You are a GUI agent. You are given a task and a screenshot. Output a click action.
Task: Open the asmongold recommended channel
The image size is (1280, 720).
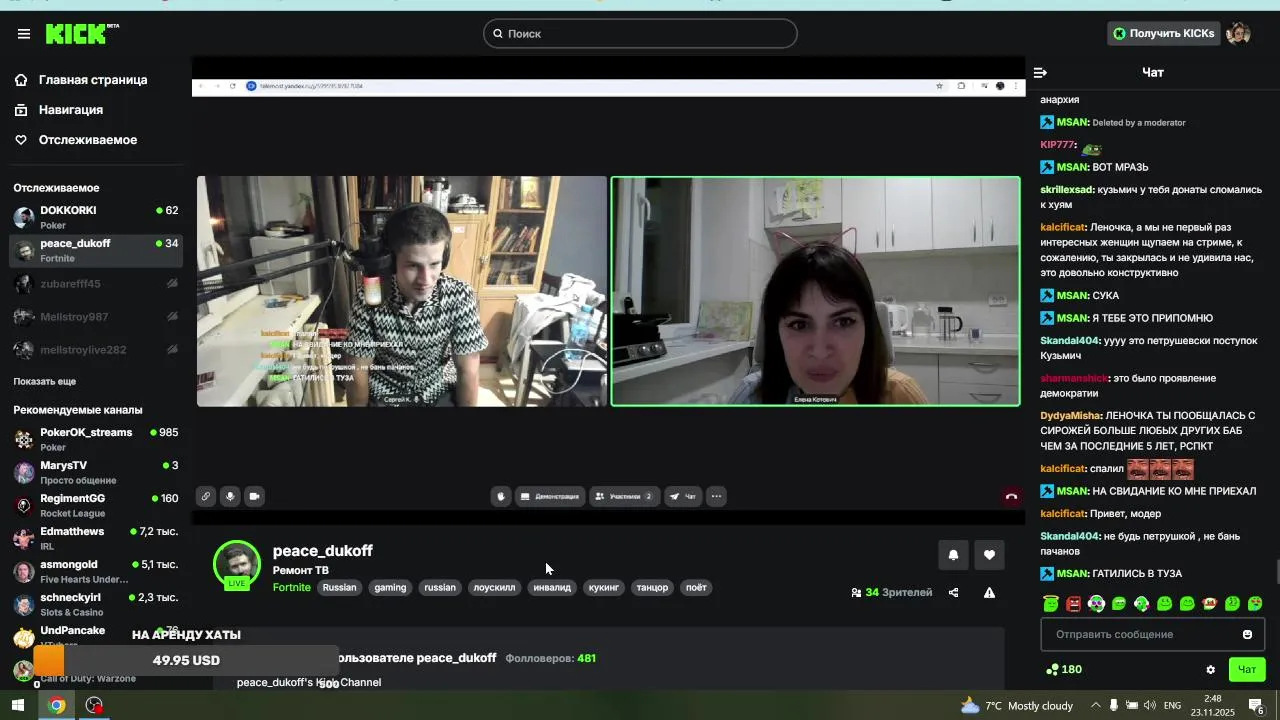[96, 571]
